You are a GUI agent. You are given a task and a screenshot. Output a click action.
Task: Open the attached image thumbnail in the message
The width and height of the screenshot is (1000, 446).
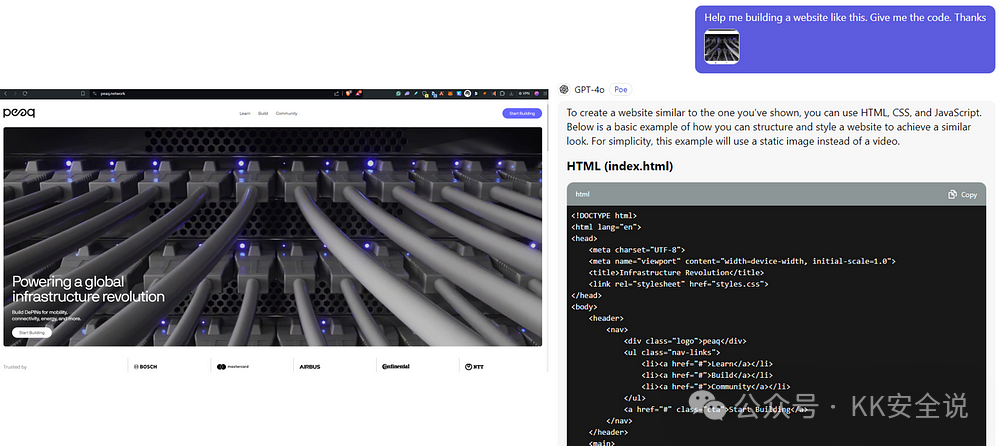pyautogui.click(x=721, y=47)
